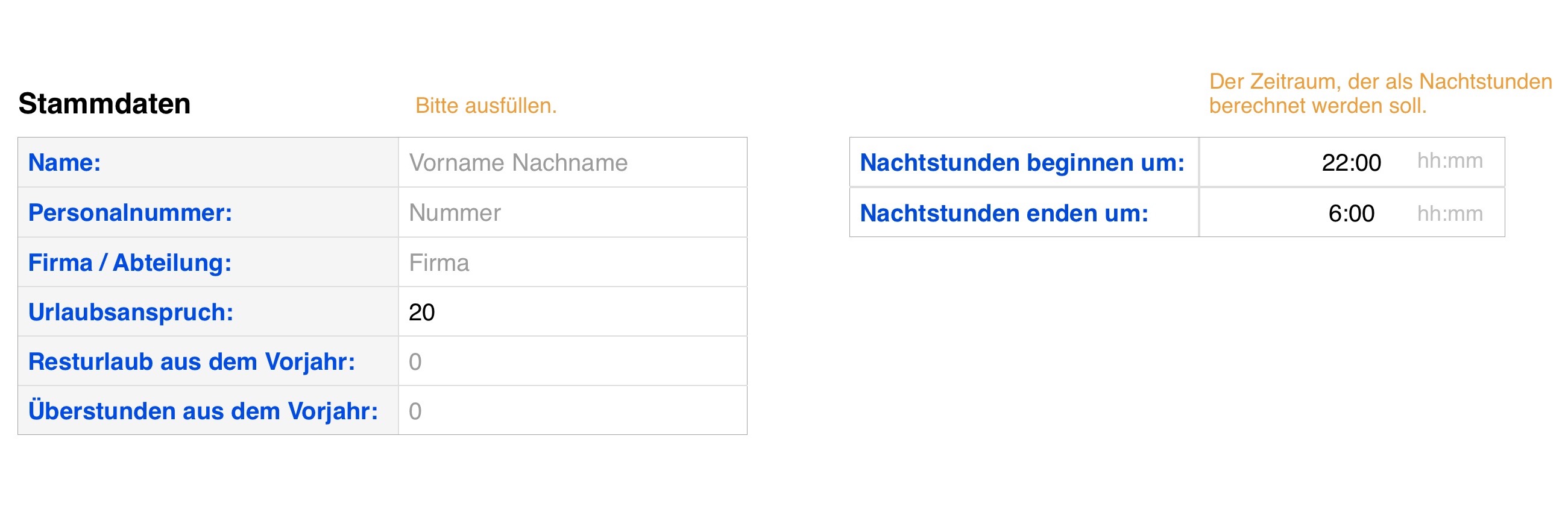
Task: Click the Name field showing Vorname Nachname
Action: click(x=572, y=163)
